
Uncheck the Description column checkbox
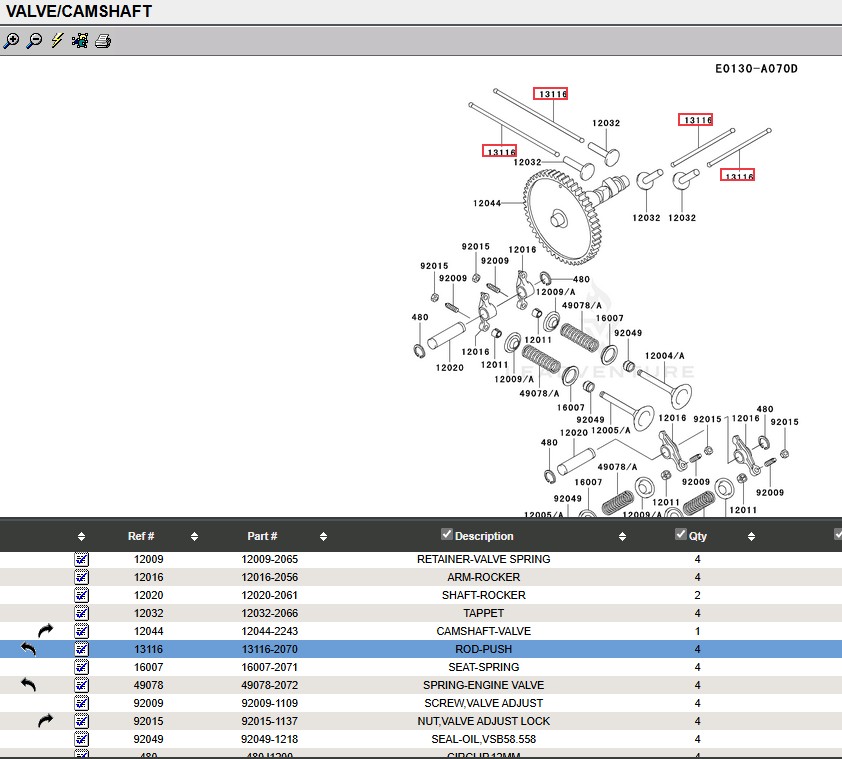(447, 535)
